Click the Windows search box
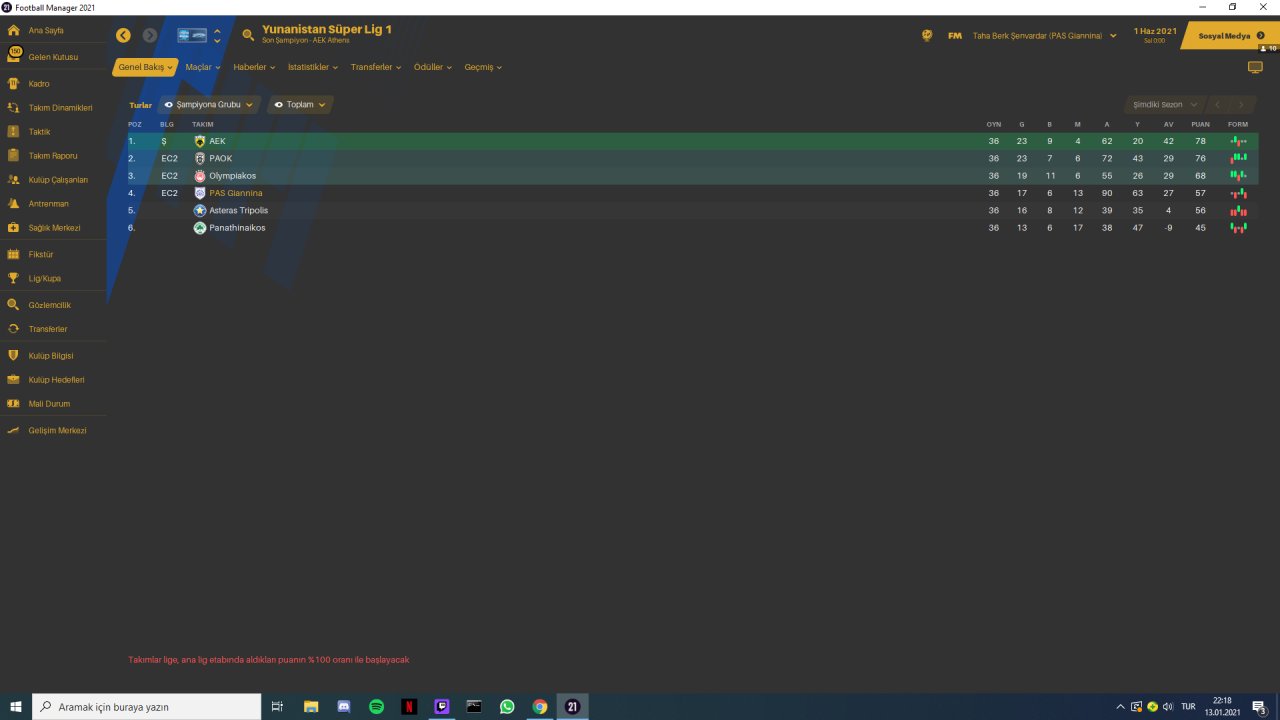1280x720 pixels. 147,707
